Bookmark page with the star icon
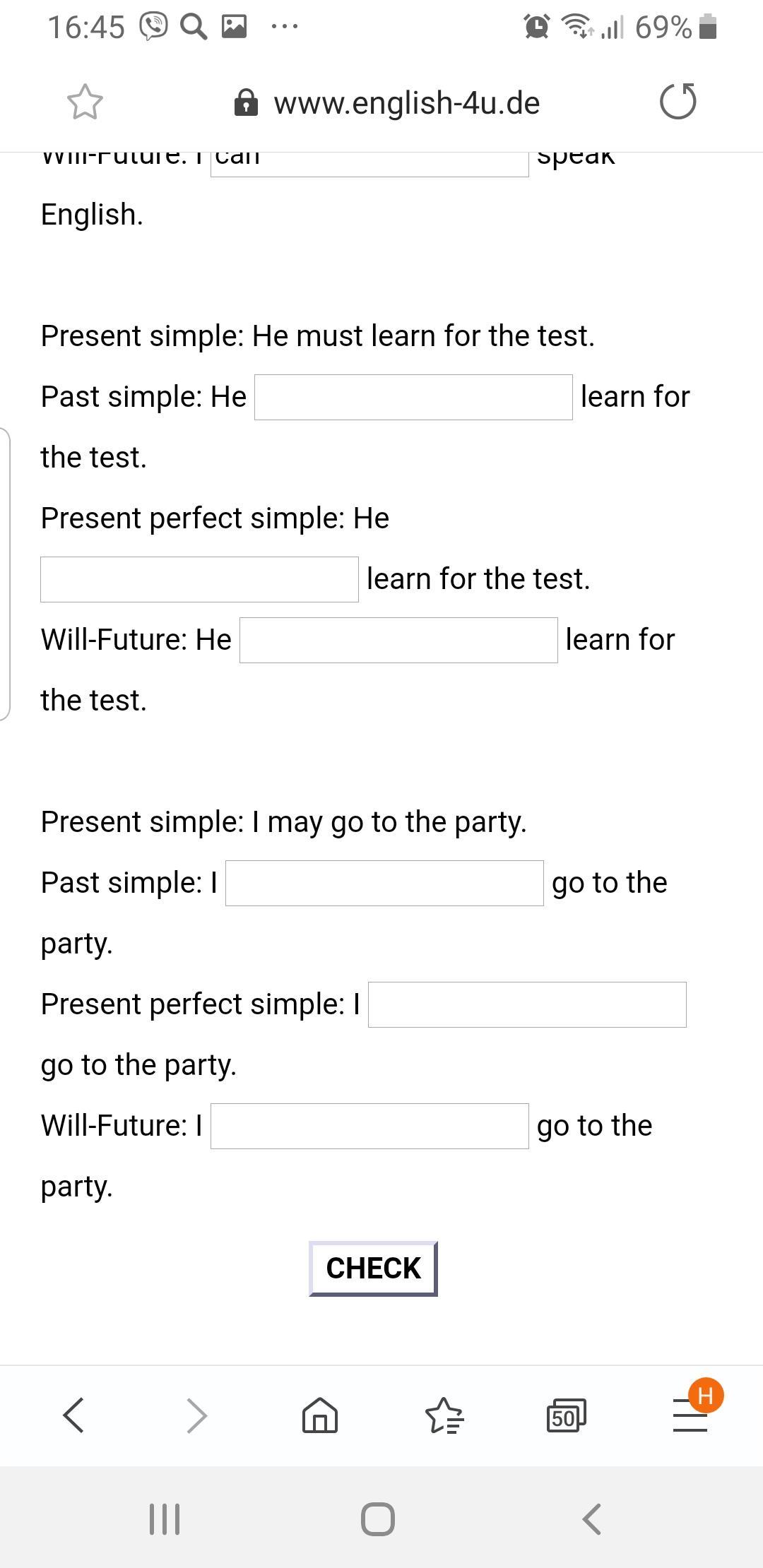 85,102
